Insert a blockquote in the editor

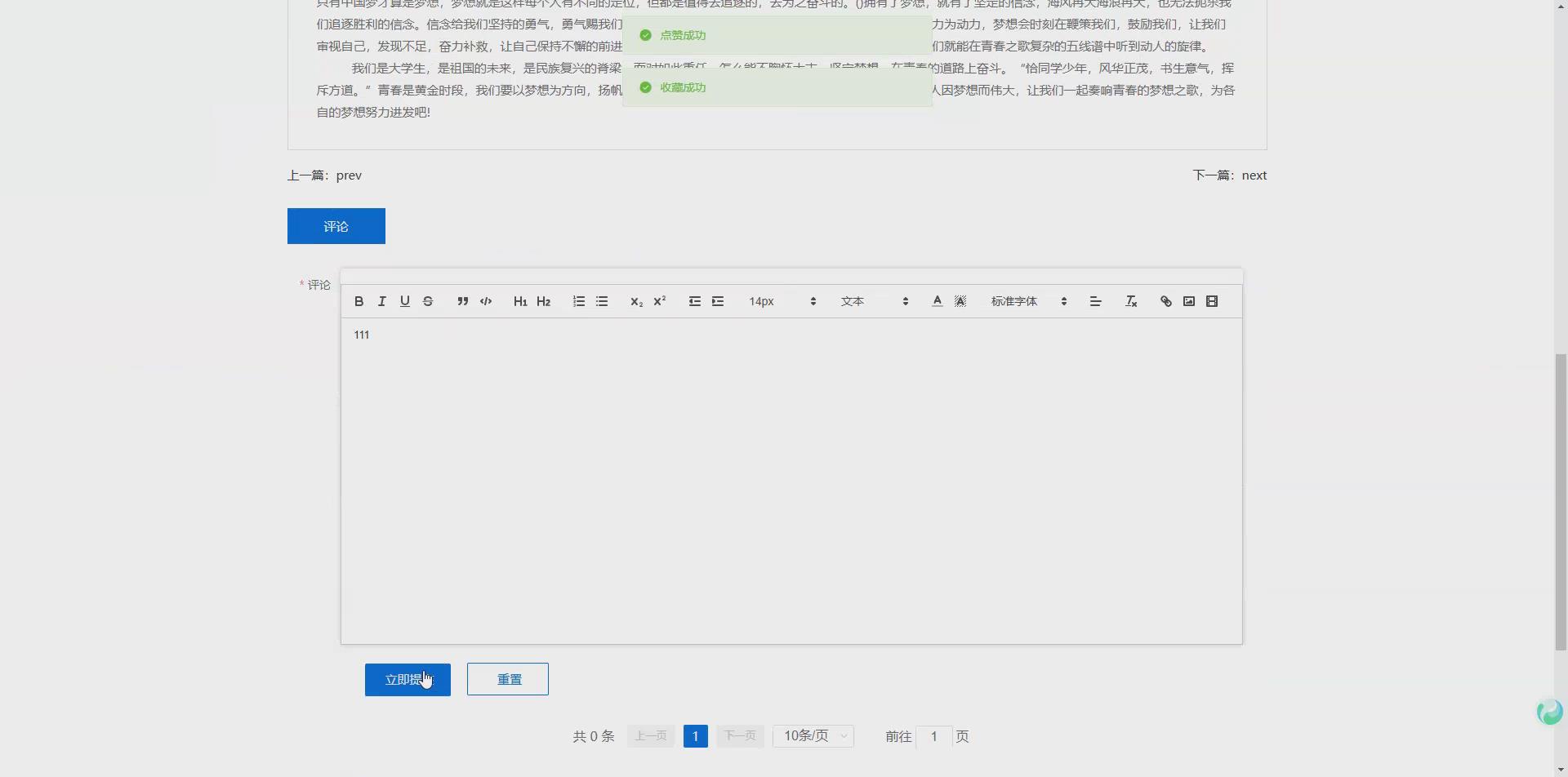pos(462,301)
